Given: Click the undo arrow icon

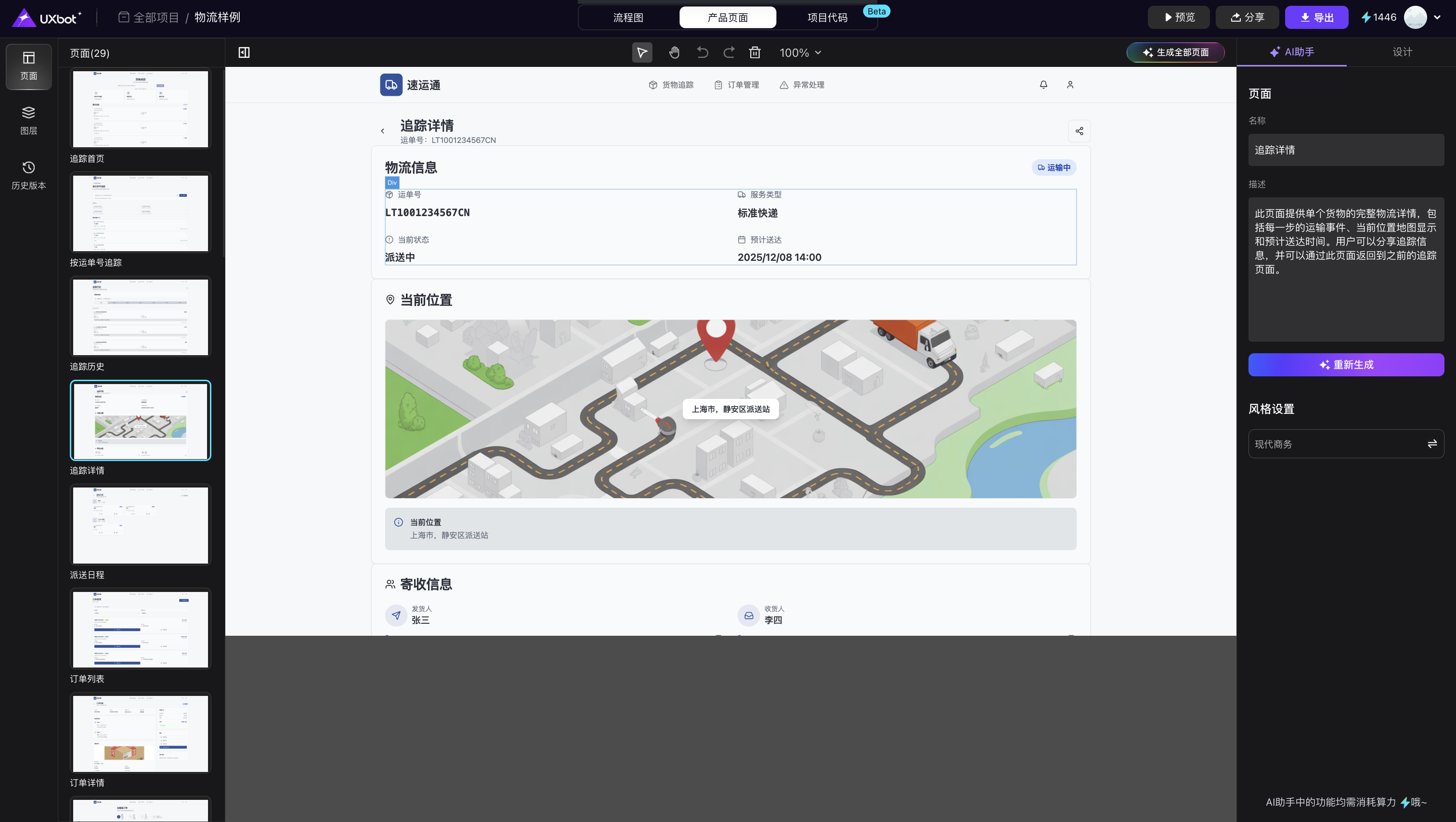Looking at the screenshot, I should pyautogui.click(x=702, y=52).
